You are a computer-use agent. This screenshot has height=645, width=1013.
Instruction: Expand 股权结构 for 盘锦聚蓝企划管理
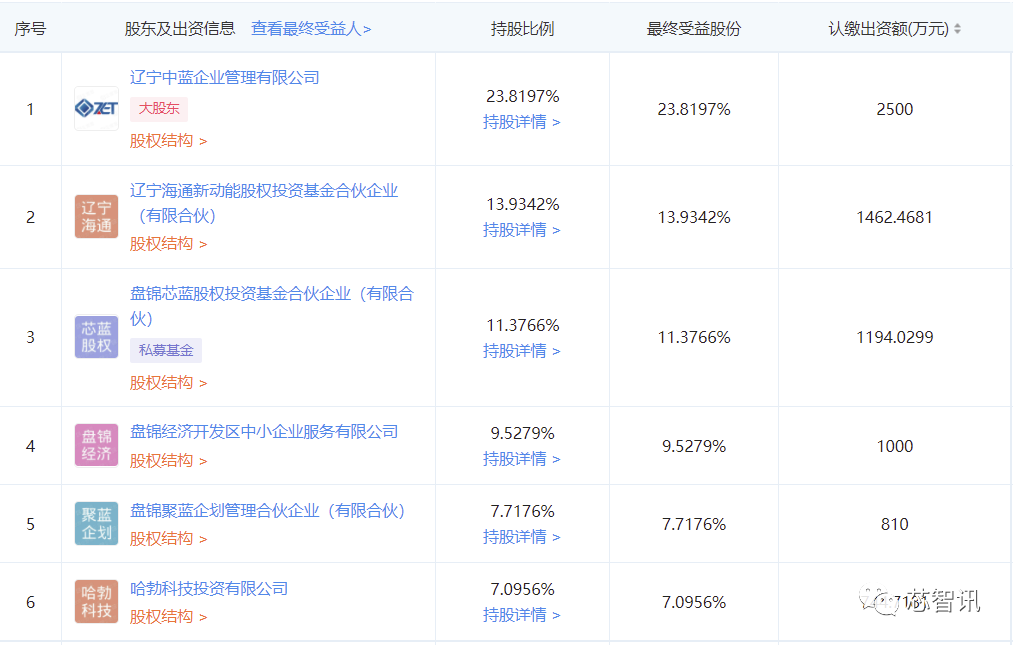coord(169,539)
